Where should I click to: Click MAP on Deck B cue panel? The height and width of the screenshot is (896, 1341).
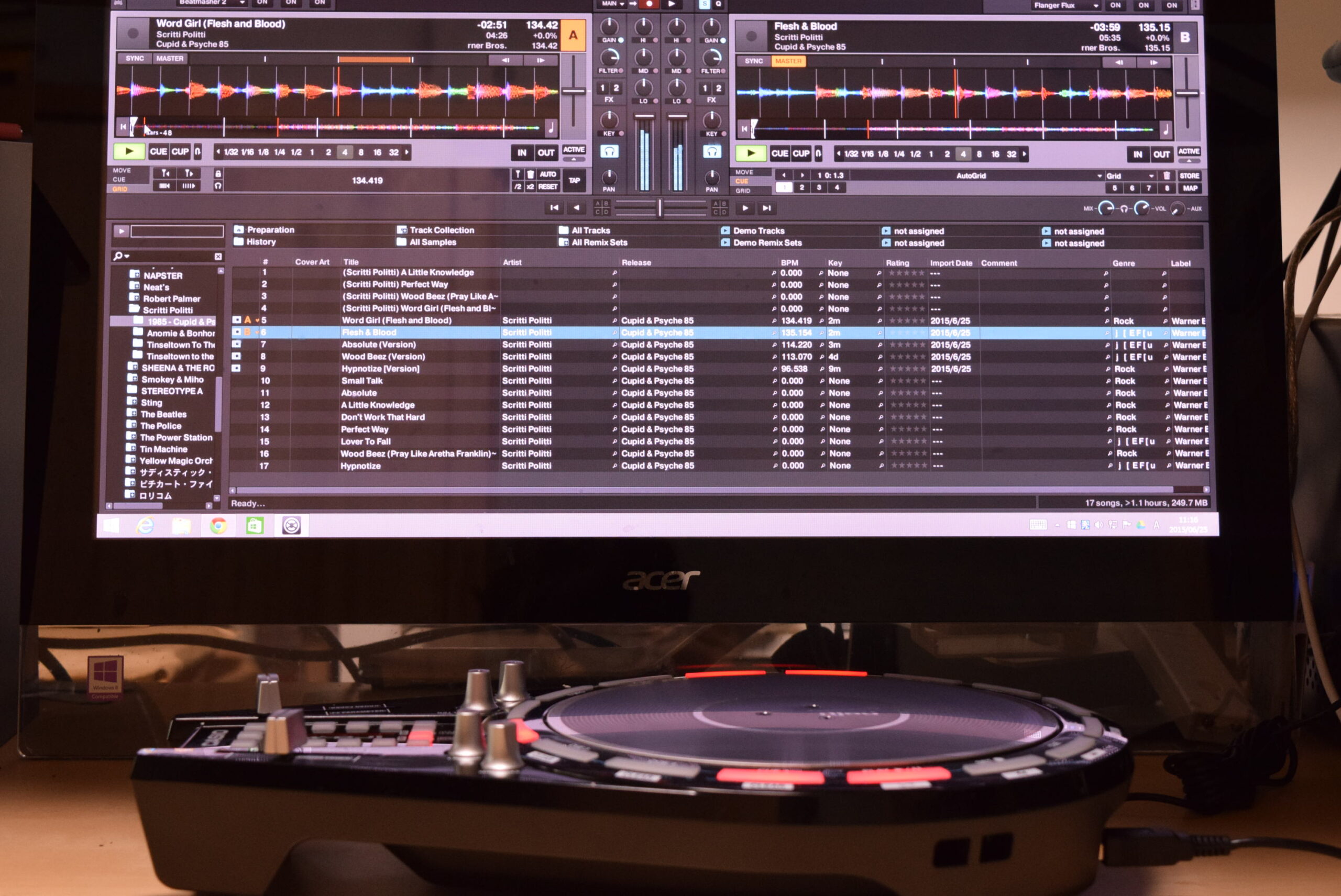[1190, 188]
